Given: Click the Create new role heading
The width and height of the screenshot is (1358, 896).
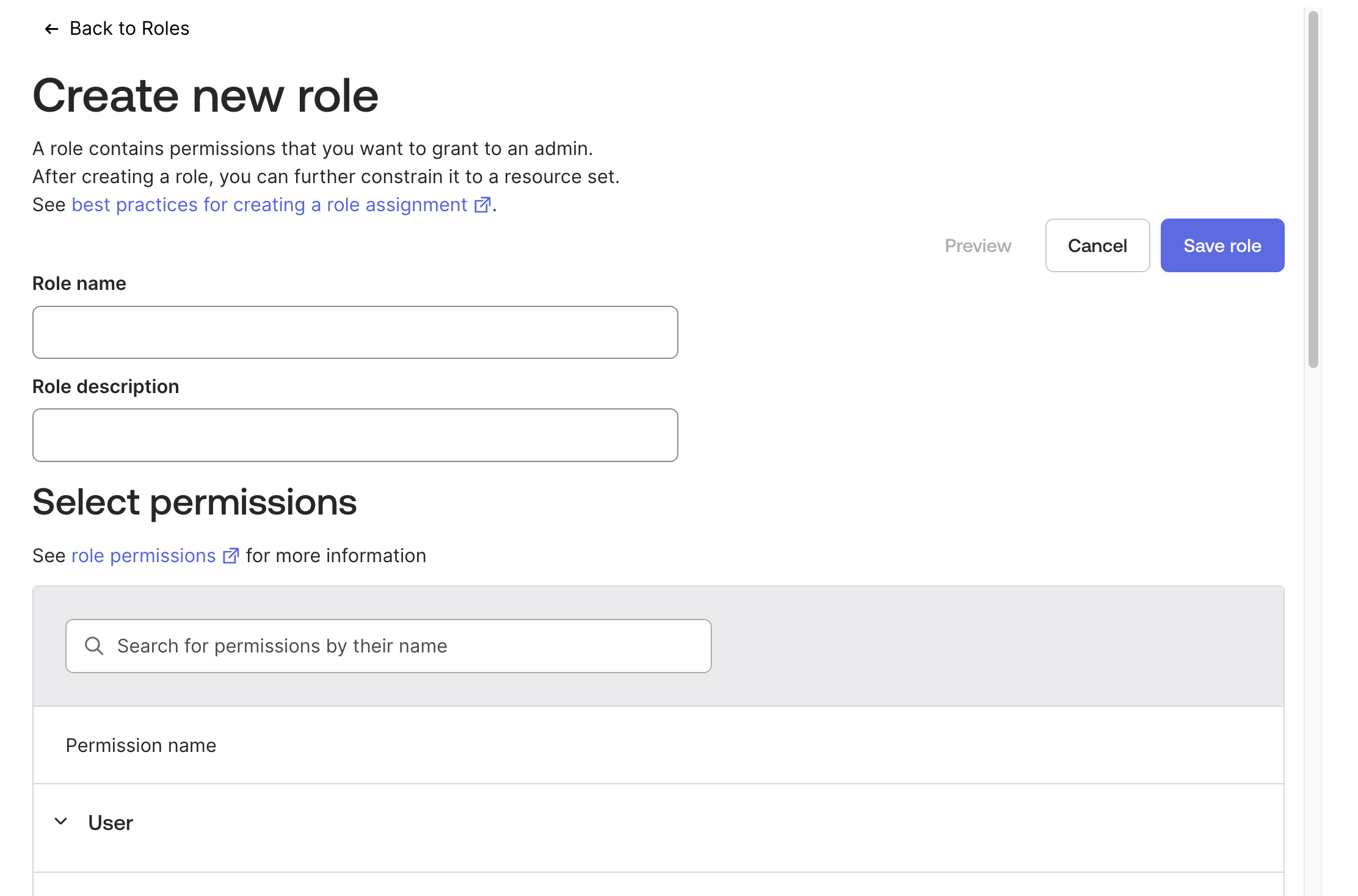Looking at the screenshot, I should tap(205, 95).
